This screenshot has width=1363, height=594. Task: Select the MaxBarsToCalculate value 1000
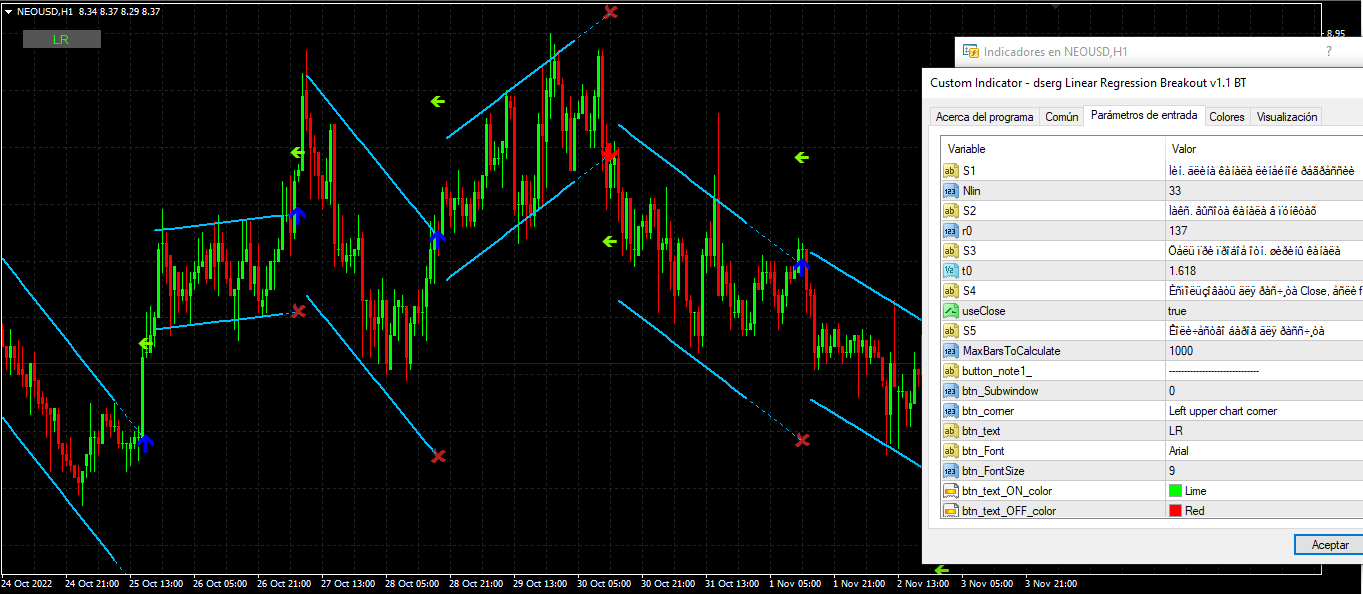(x=1181, y=351)
